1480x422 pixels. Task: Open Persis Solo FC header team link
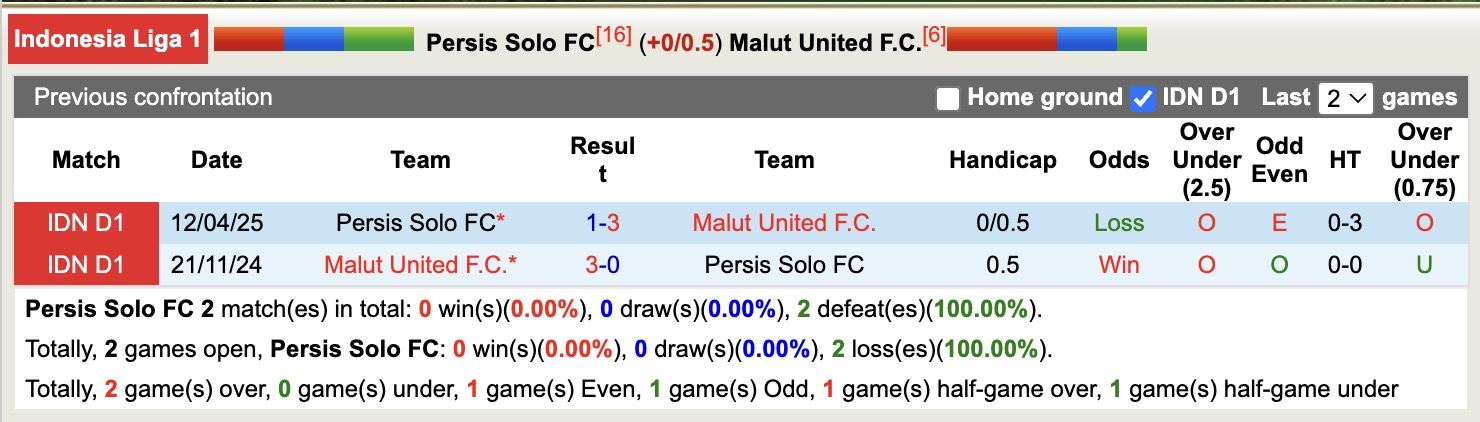click(x=510, y=43)
